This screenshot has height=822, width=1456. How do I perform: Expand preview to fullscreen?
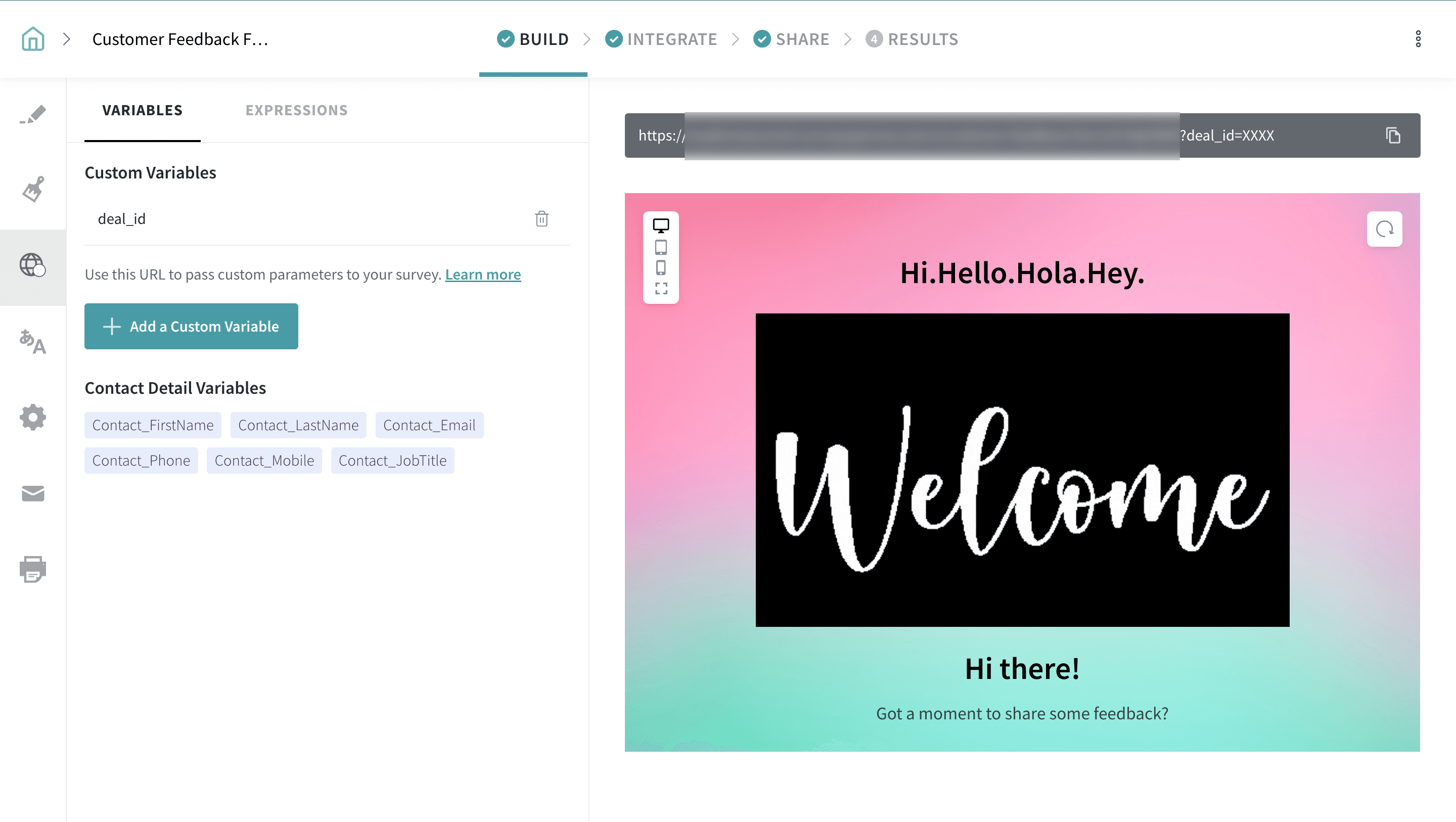661,289
